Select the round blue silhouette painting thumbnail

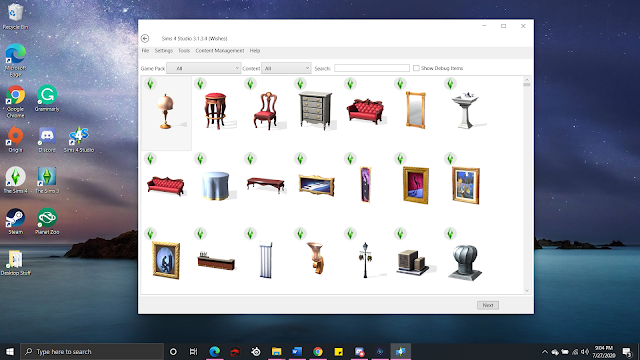point(166,260)
